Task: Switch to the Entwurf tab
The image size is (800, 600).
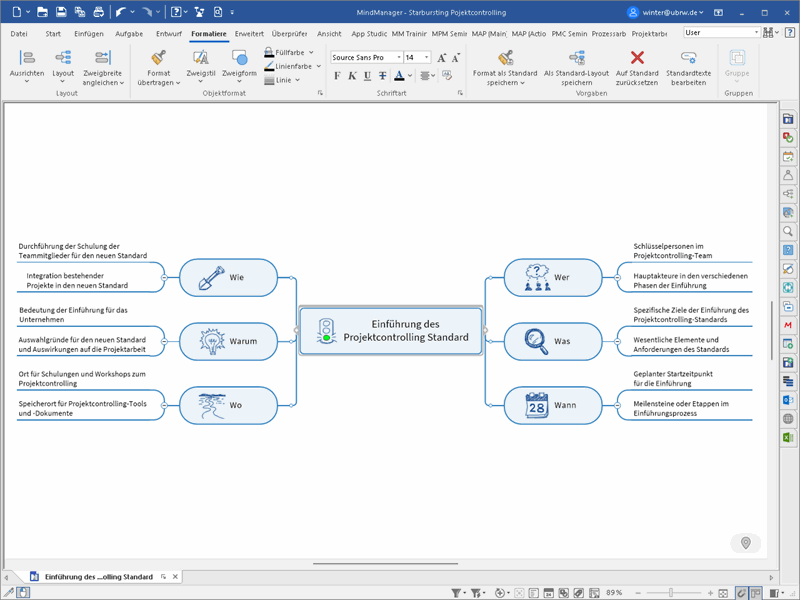Action: [x=169, y=34]
